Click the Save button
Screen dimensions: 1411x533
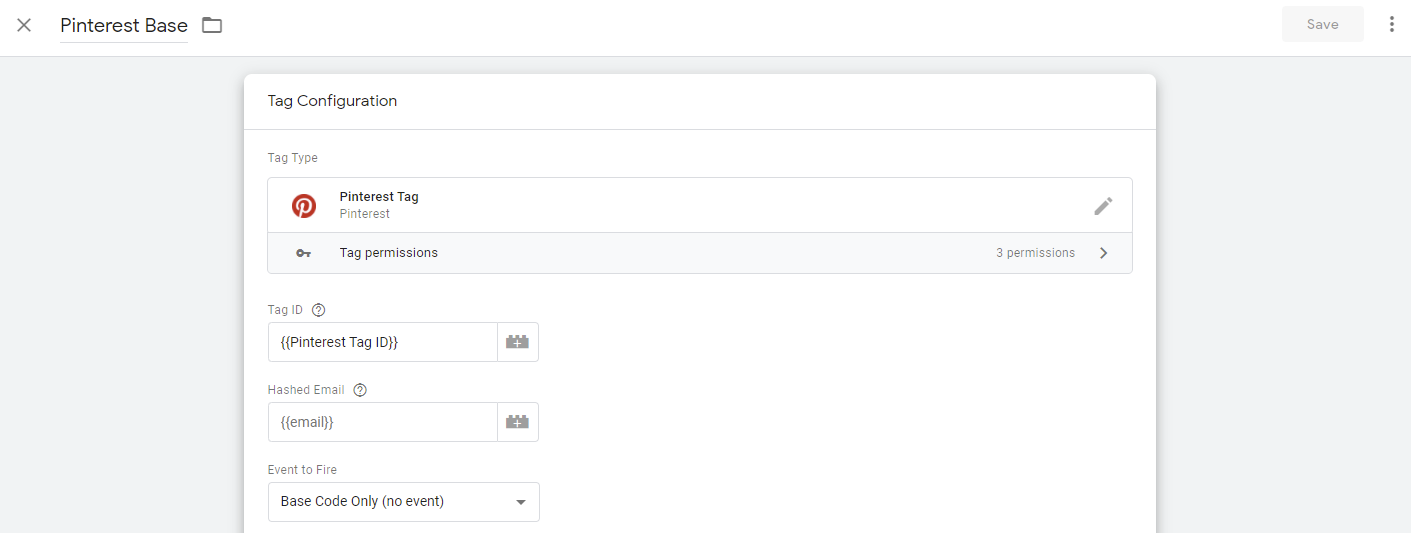(1322, 24)
